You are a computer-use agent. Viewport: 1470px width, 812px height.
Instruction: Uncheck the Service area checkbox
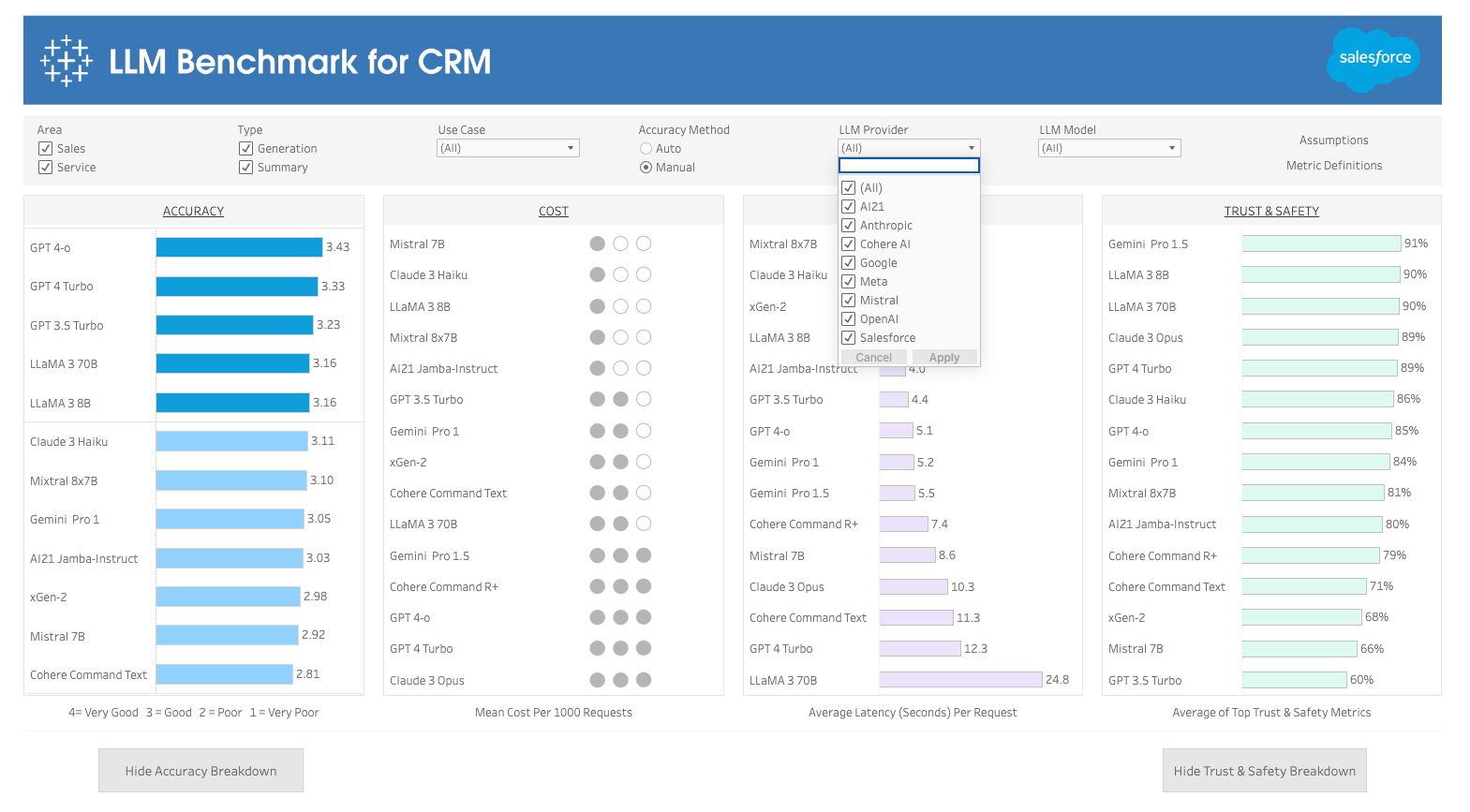coord(45,167)
